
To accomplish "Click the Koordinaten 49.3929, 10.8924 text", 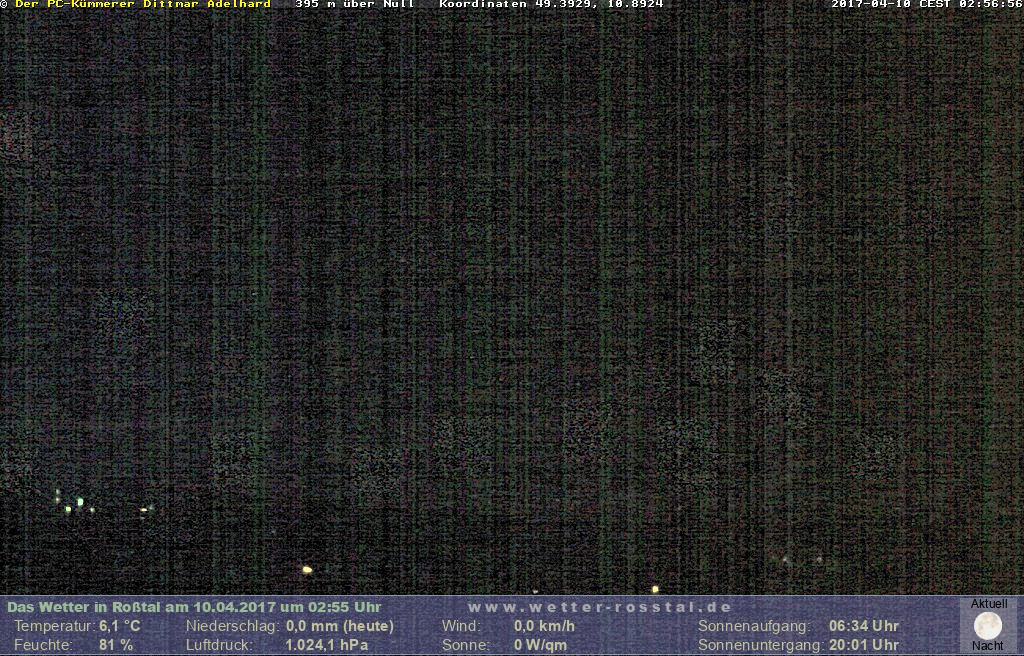I will tap(551, 4).
